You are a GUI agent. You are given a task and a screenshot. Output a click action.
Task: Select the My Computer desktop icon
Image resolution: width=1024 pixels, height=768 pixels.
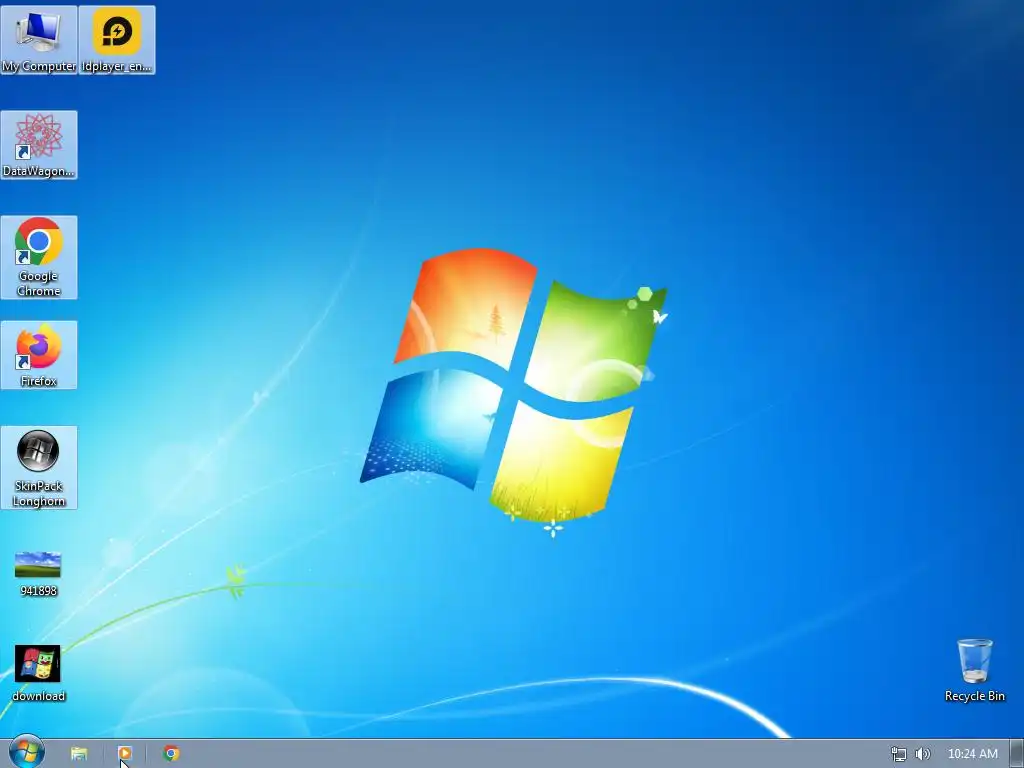point(39,40)
